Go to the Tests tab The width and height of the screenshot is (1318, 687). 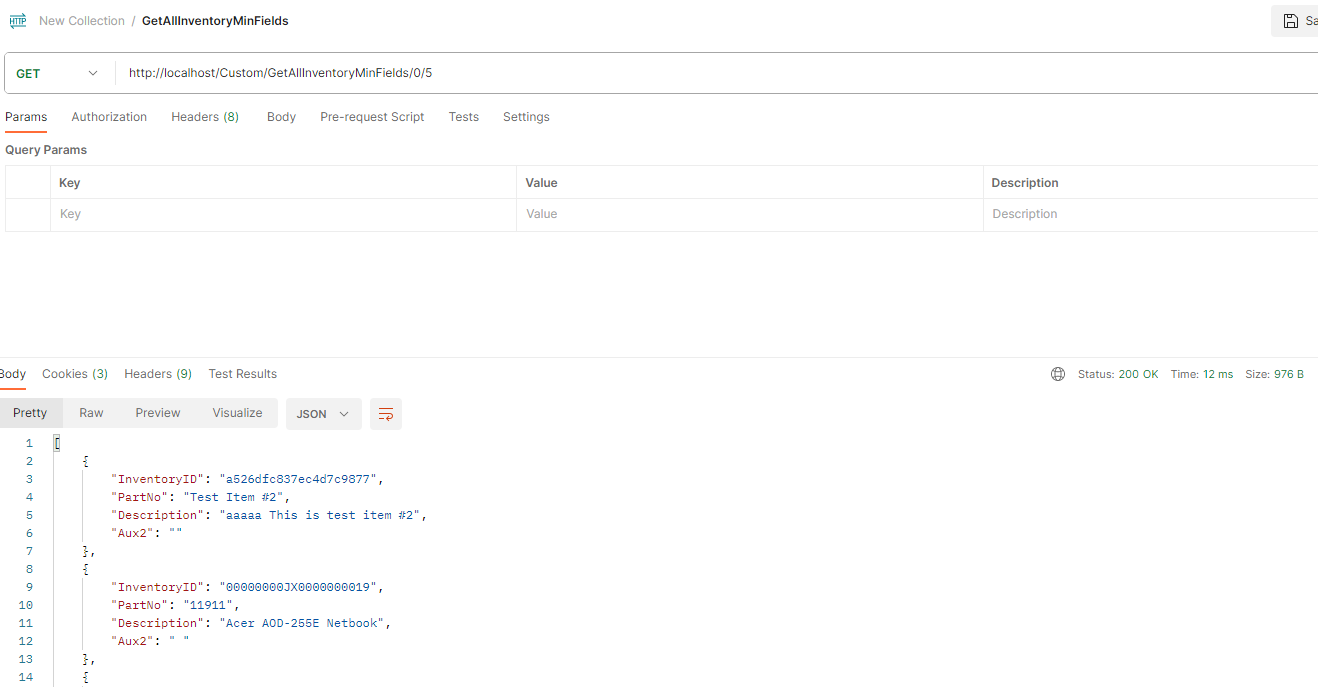tap(463, 117)
